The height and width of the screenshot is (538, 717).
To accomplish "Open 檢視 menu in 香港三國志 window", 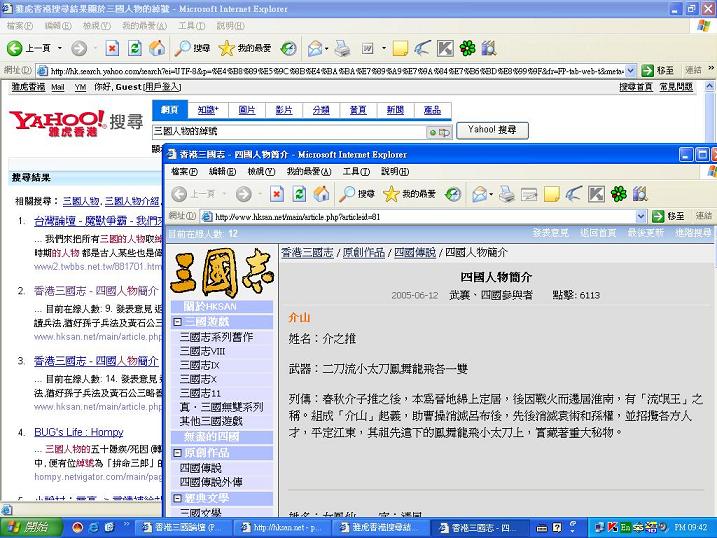I will click(x=261, y=171).
